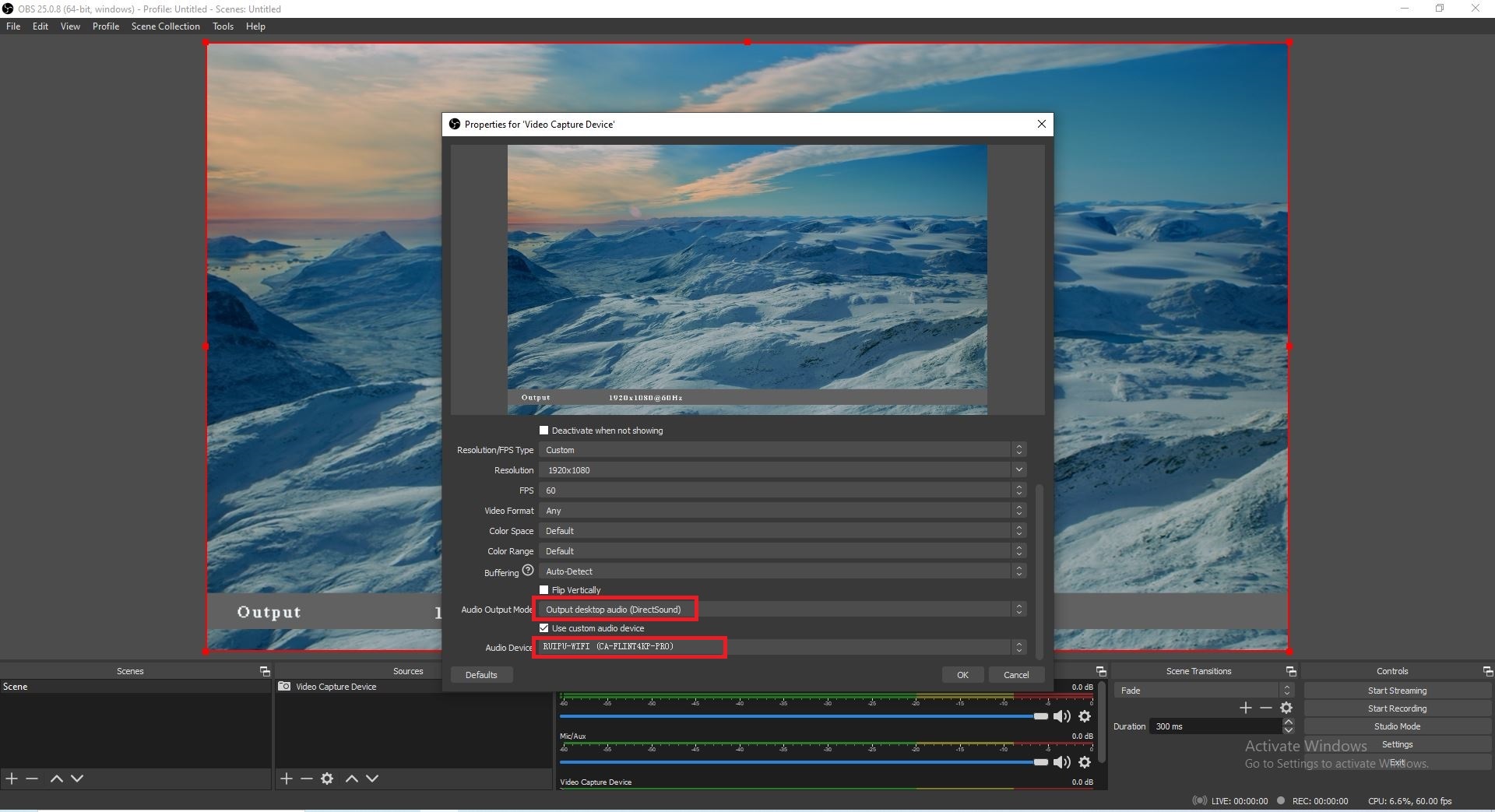Click Cancel in properties dialog
Screen dimensions: 1495x812
[x=1016, y=675]
